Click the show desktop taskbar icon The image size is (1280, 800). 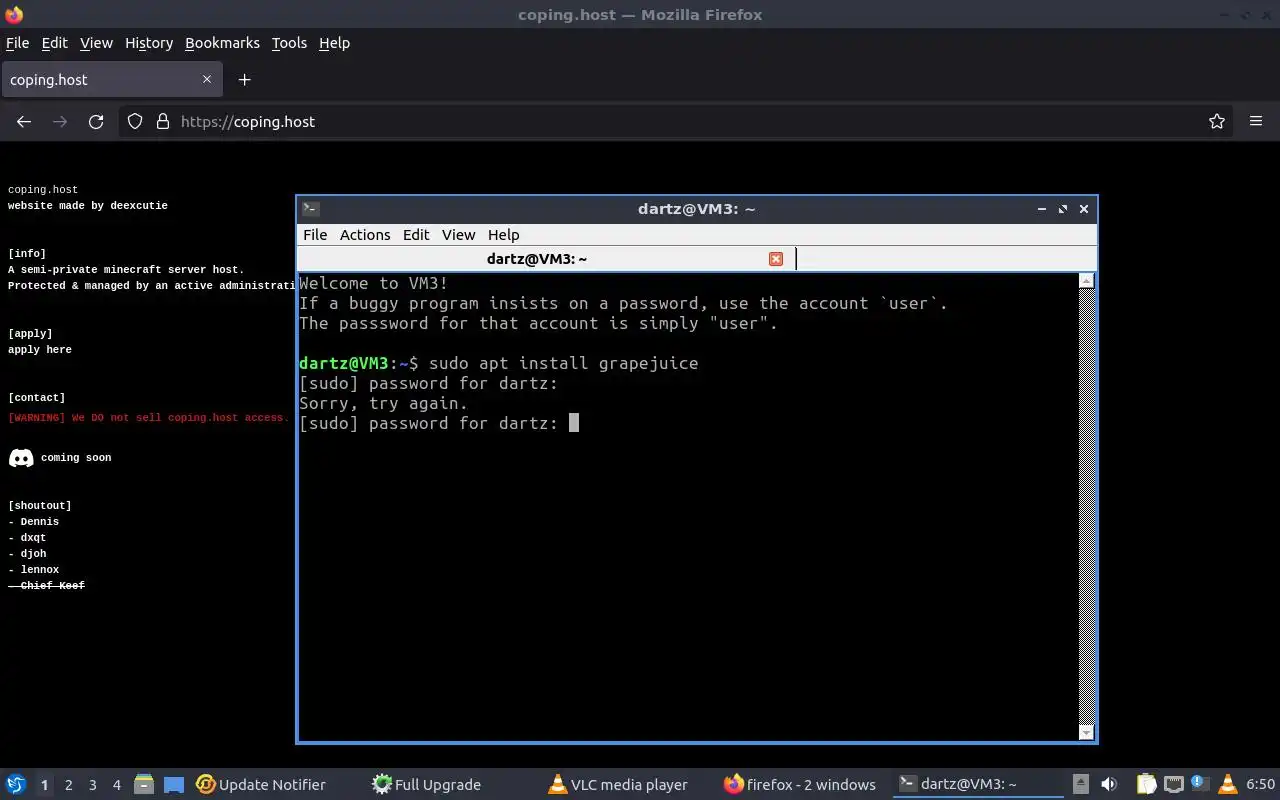pos(174,784)
